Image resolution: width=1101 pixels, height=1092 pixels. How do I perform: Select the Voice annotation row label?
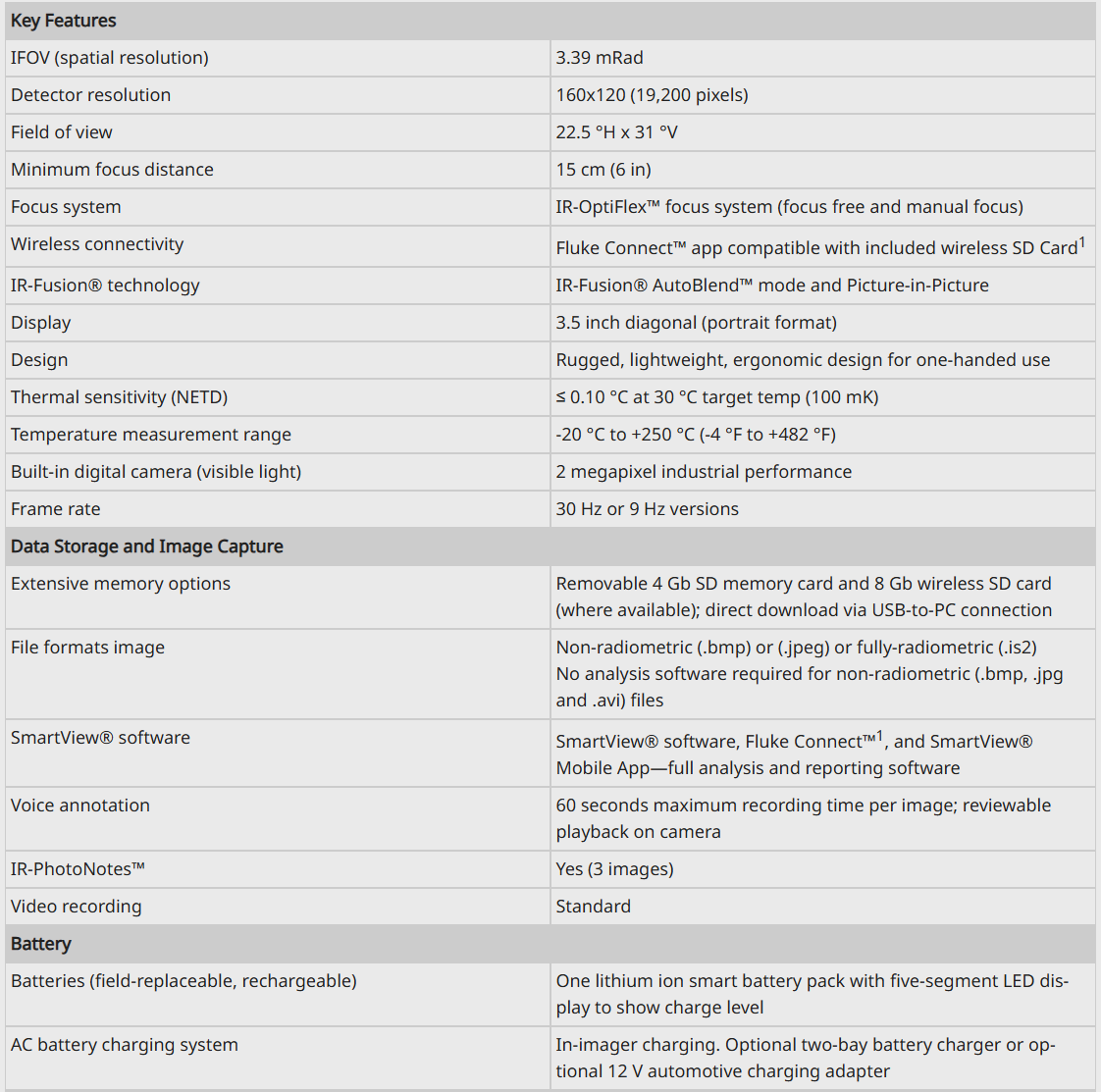[x=80, y=806]
